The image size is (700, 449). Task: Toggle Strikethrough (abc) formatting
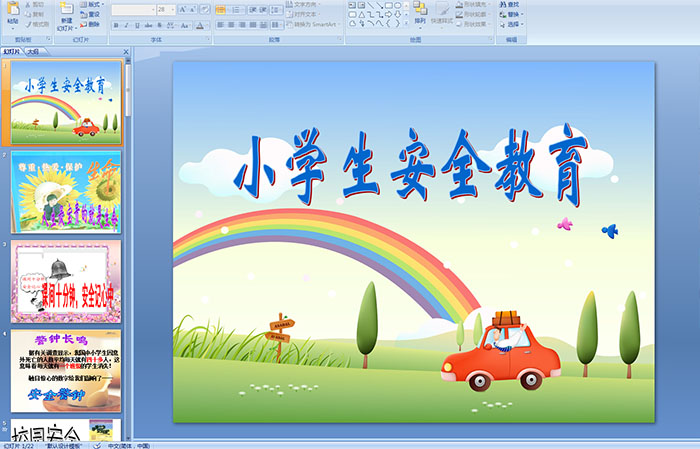pos(148,25)
